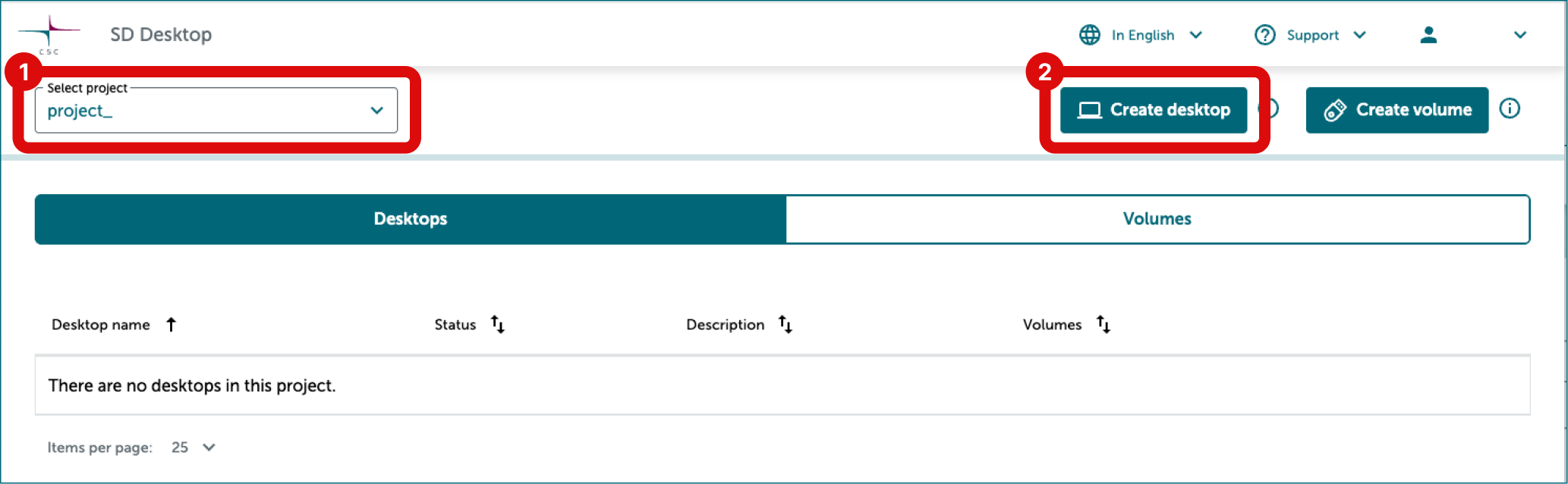Switch to the Volumes tab
Image resolution: width=1568 pixels, height=484 pixels.
[x=1157, y=219]
